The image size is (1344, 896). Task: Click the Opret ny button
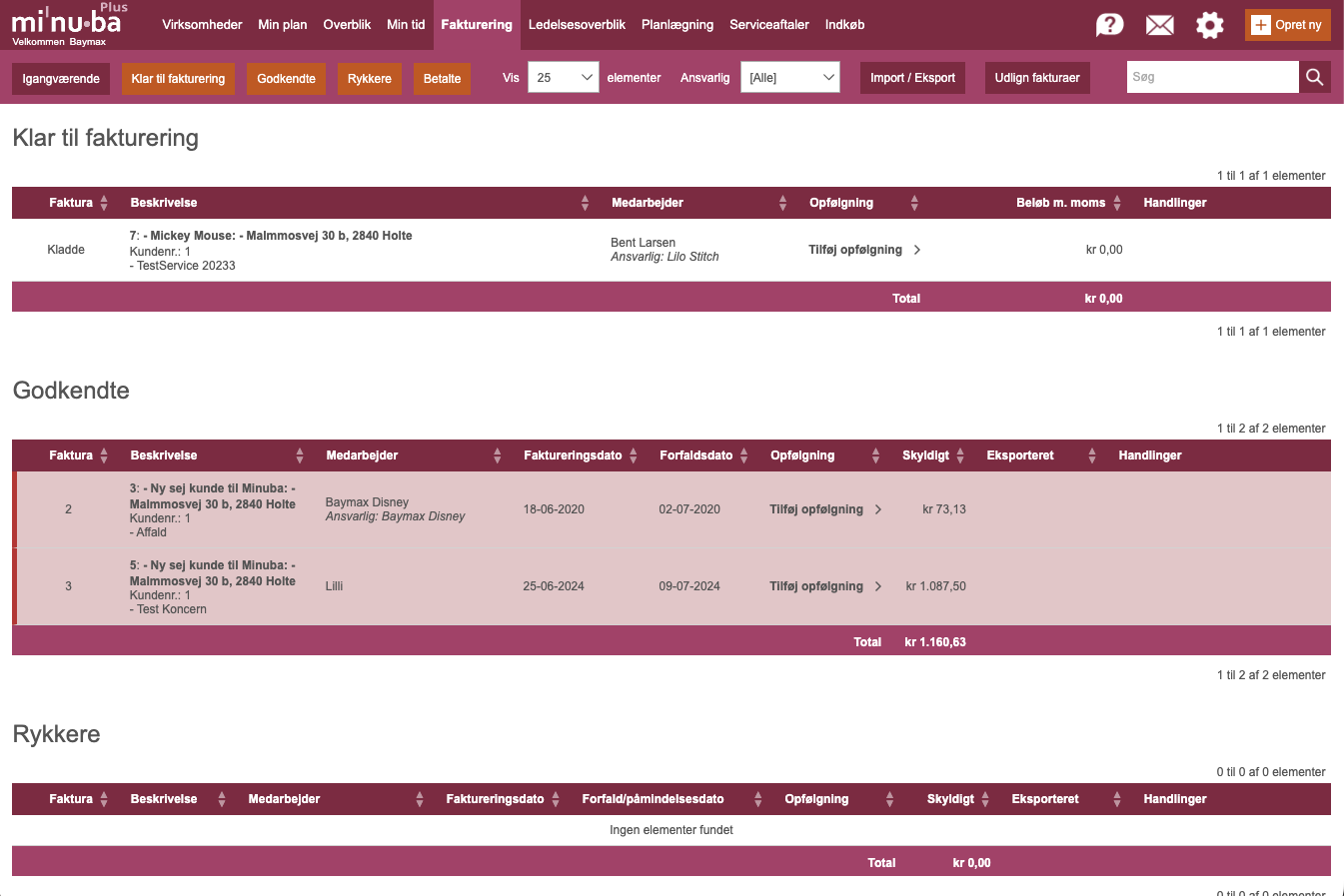point(1287,25)
